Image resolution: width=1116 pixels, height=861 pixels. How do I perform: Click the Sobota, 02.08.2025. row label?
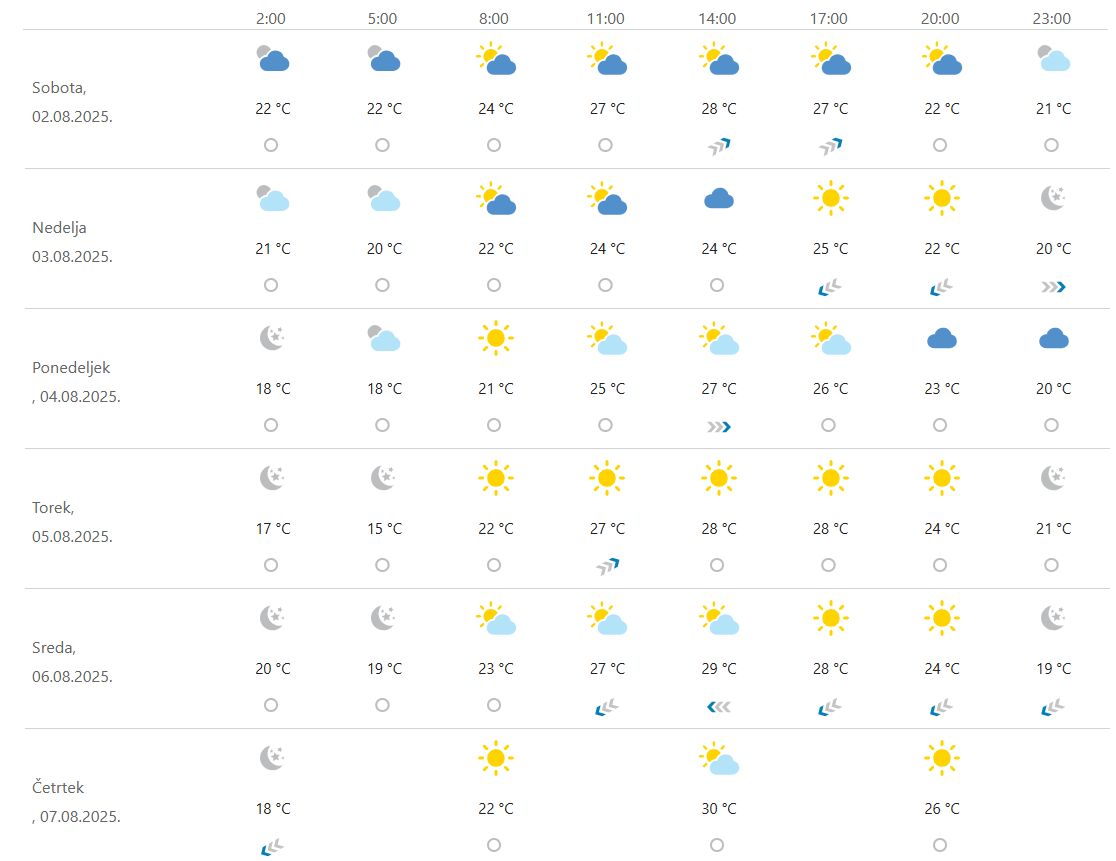pos(72,103)
